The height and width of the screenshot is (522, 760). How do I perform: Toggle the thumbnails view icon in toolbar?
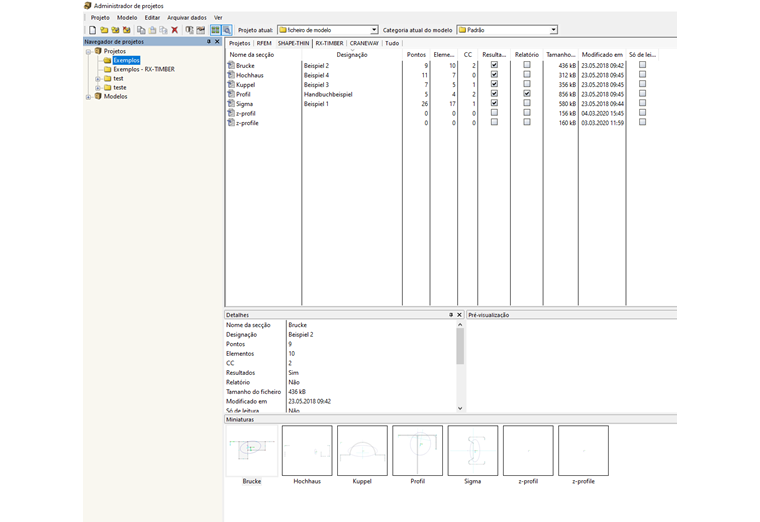click(215, 30)
